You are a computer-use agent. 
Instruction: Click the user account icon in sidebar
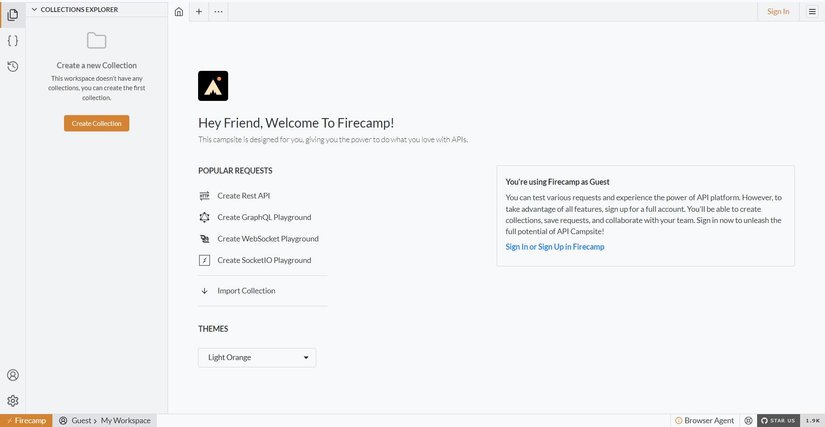(13, 375)
